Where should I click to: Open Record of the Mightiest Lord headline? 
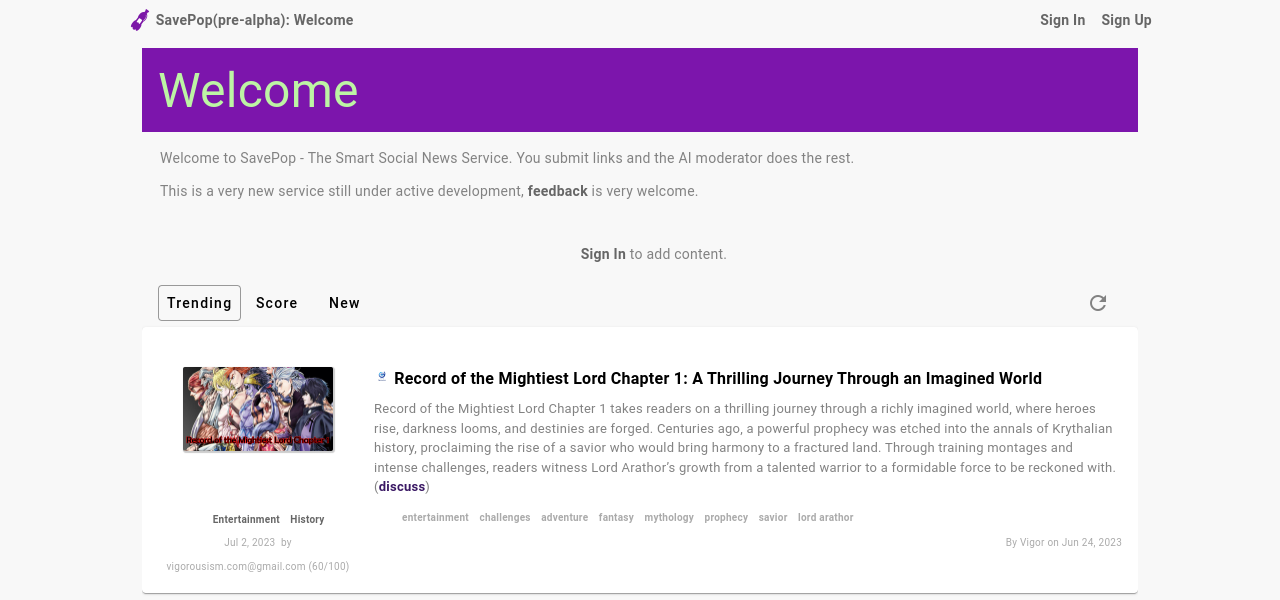[717, 378]
